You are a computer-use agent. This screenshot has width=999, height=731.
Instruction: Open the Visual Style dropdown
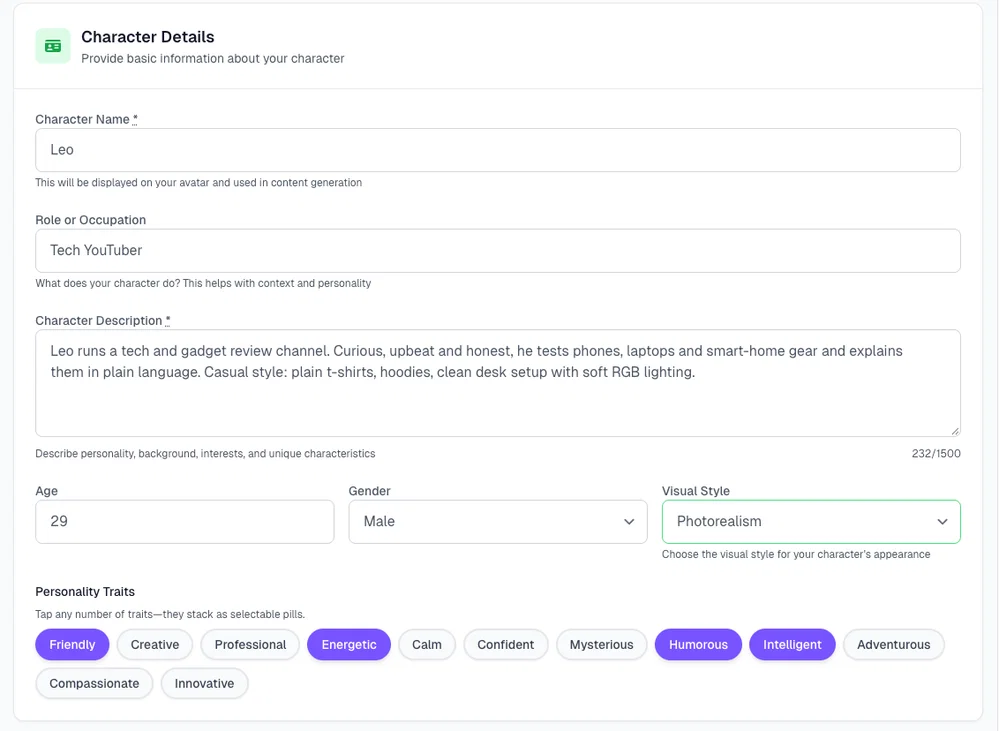(x=811, y=521)
